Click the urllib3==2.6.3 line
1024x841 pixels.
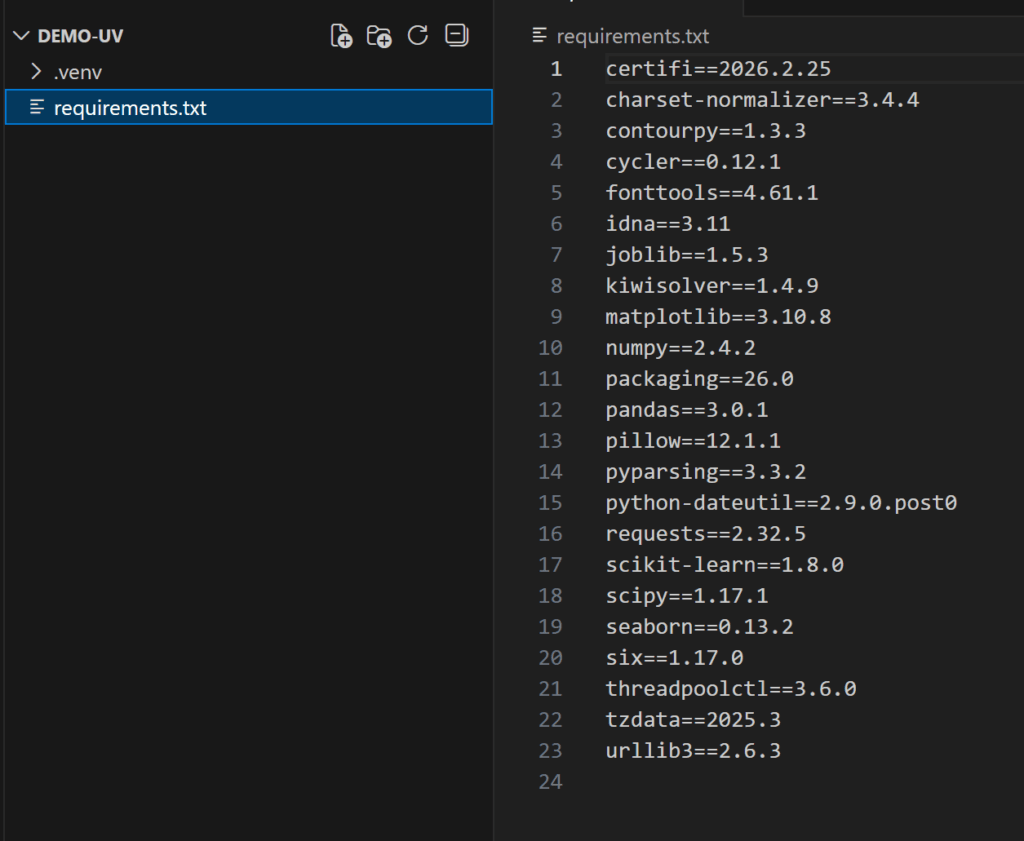(693, 751)
